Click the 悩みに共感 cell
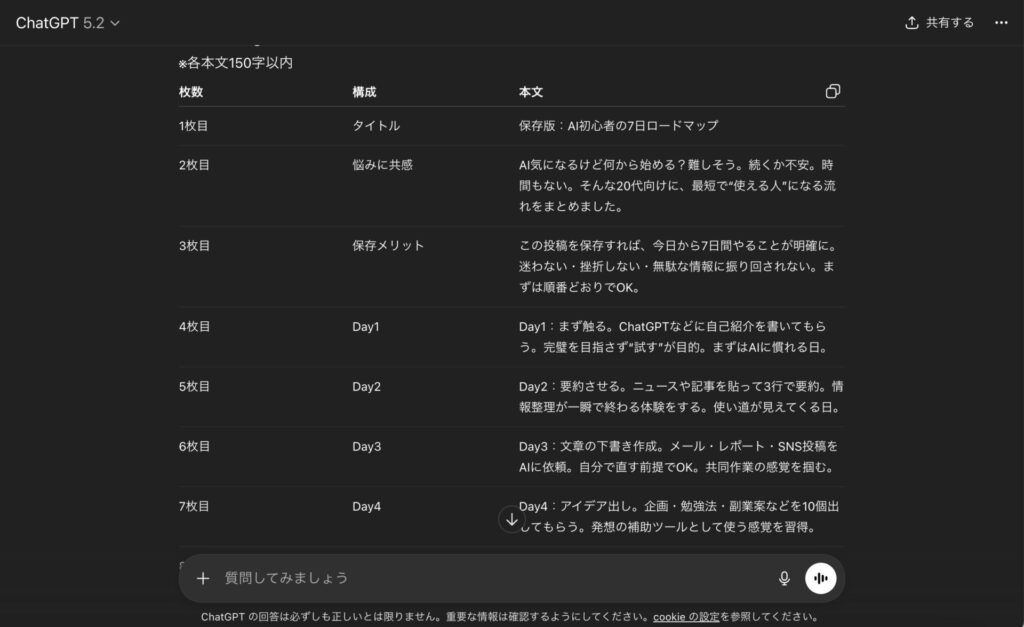Screen dimensions: 1024x627 (x=382, y=165)
